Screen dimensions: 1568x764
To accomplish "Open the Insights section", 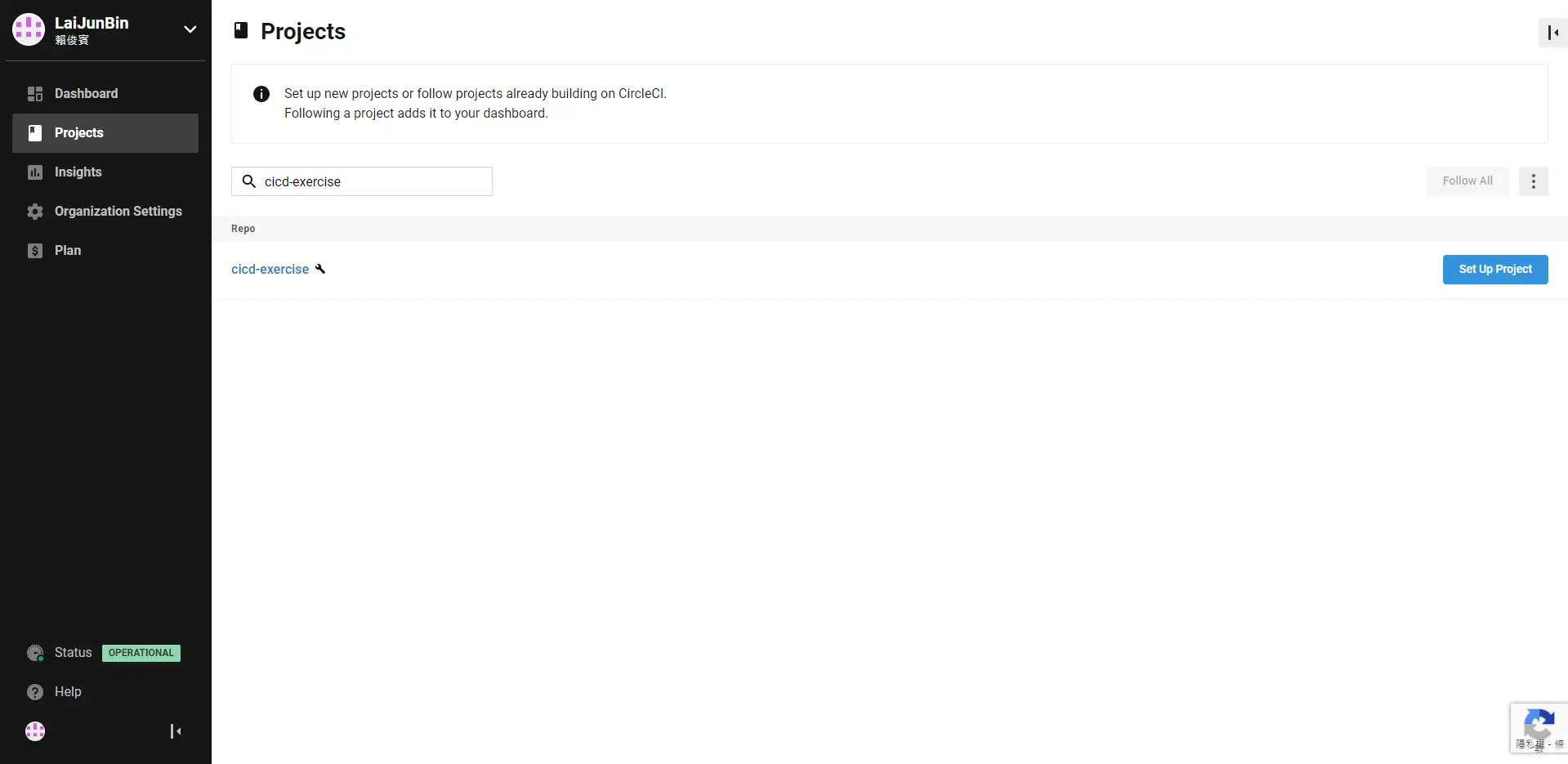I will pos(105,172).
